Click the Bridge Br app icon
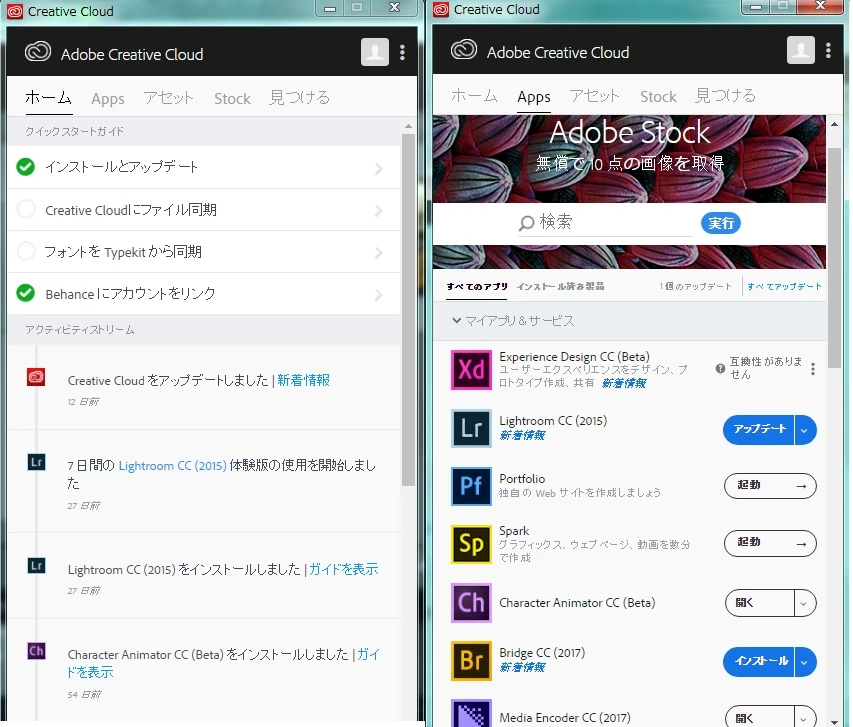The image size is (853, 727). coord(471,661)
